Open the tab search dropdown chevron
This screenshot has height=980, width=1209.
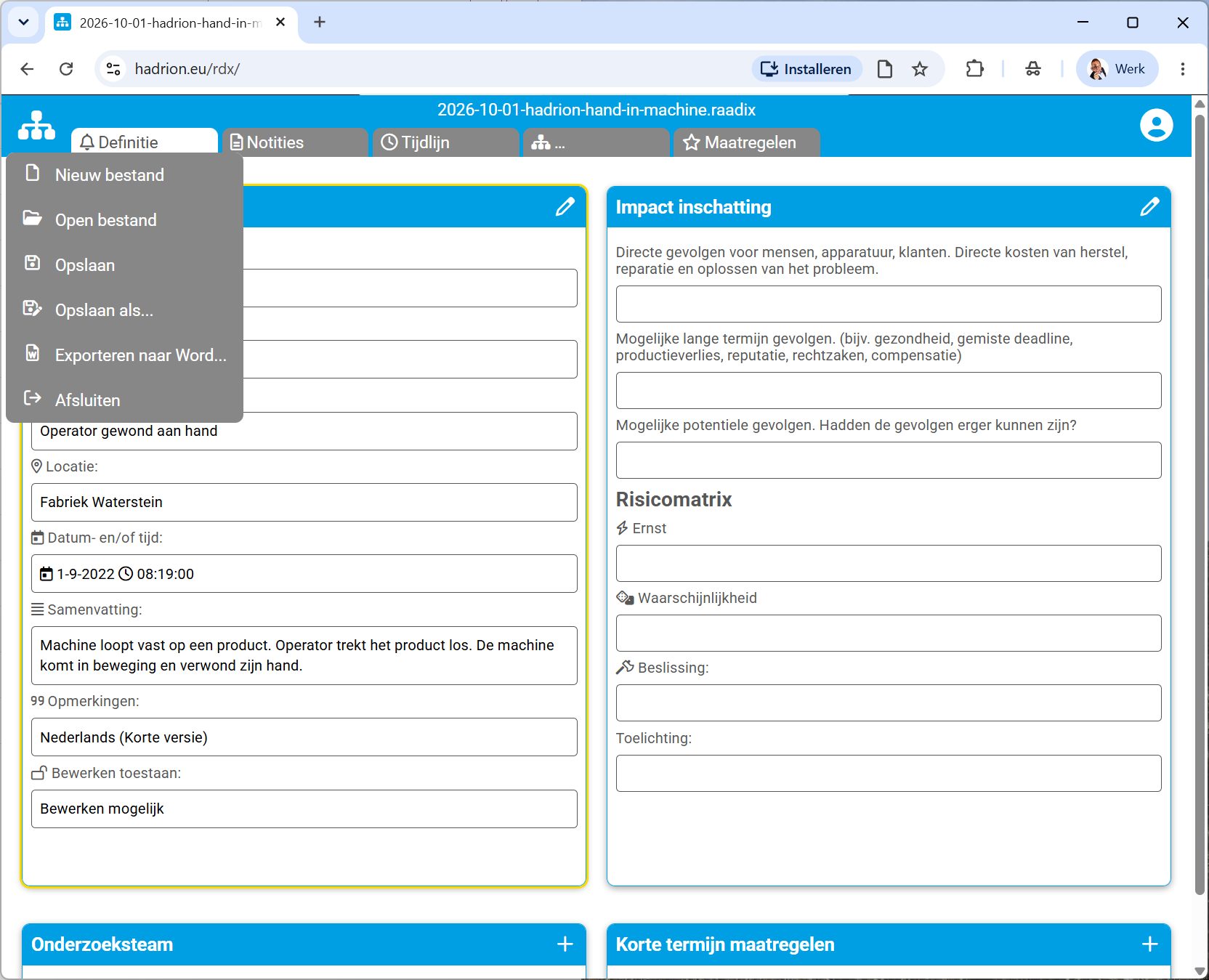point(23,23)
